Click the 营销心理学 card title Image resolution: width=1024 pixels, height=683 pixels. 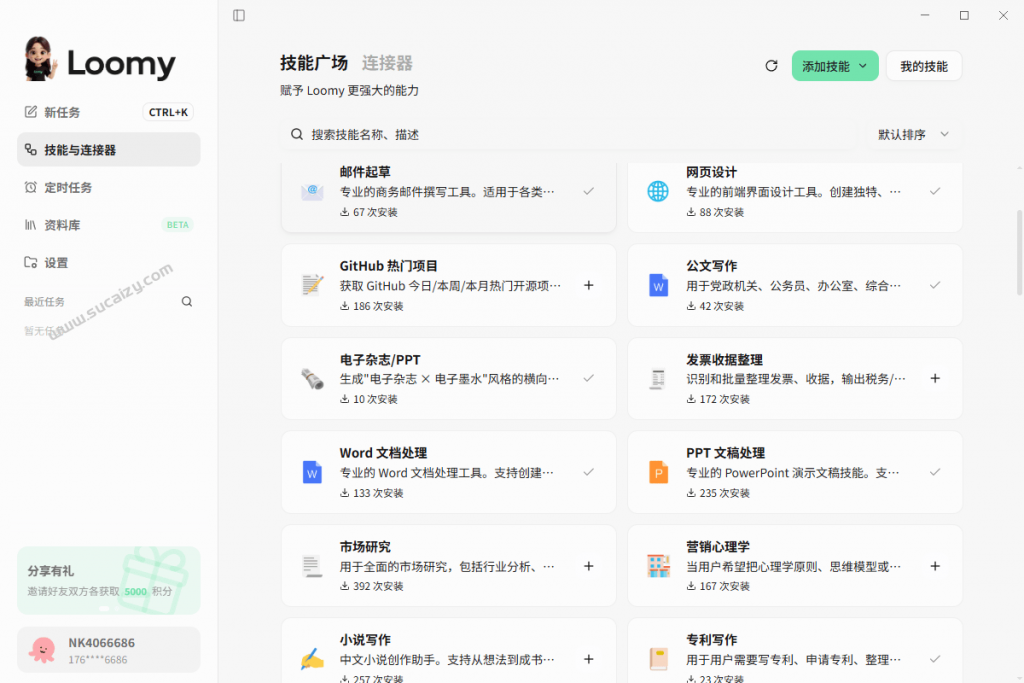pyautogui.click(x=718, y=547)
